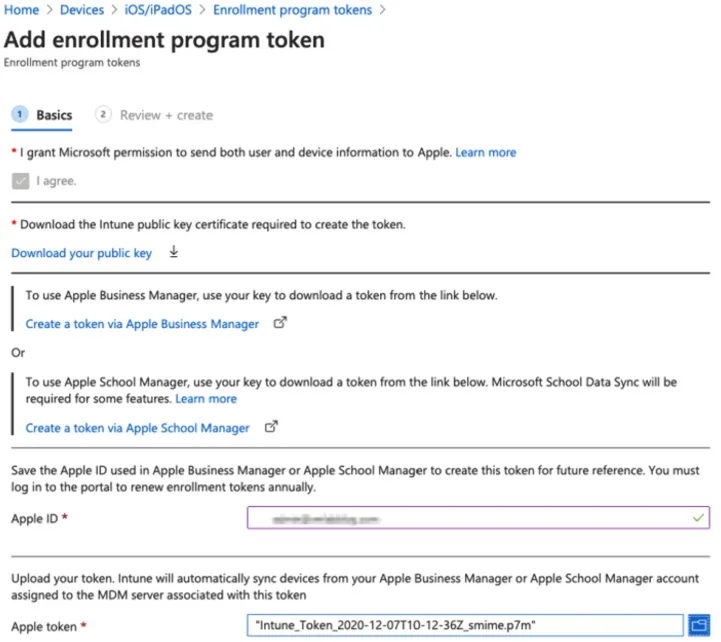
Task: Focus the Apple ID input field
Action: (478, 518)
